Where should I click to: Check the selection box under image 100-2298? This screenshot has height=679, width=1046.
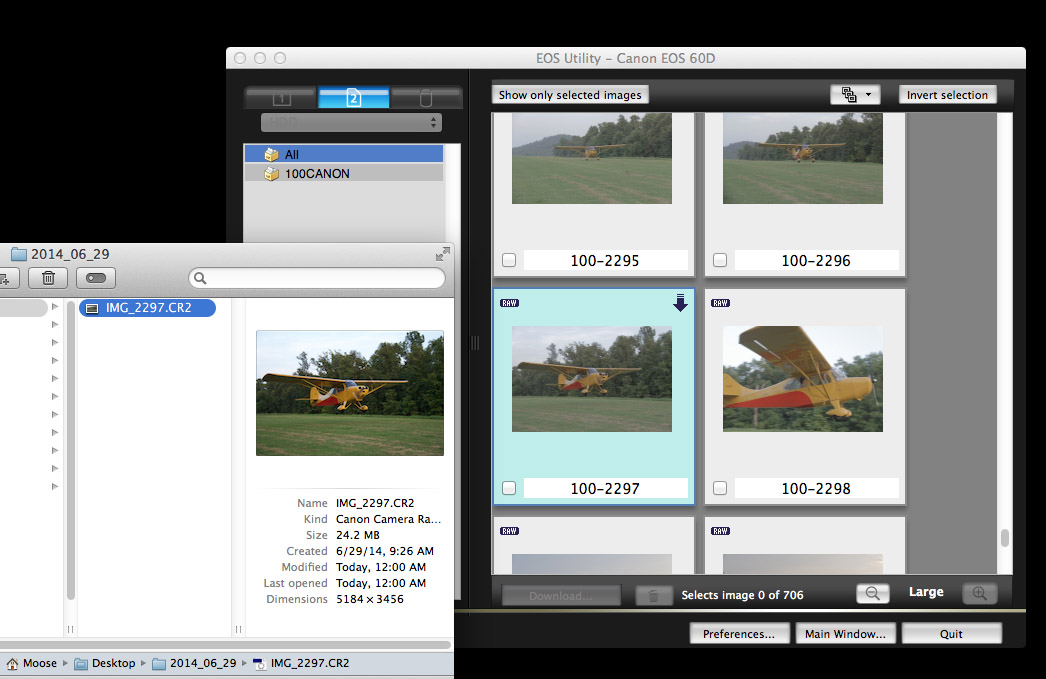tap(720, 488)
